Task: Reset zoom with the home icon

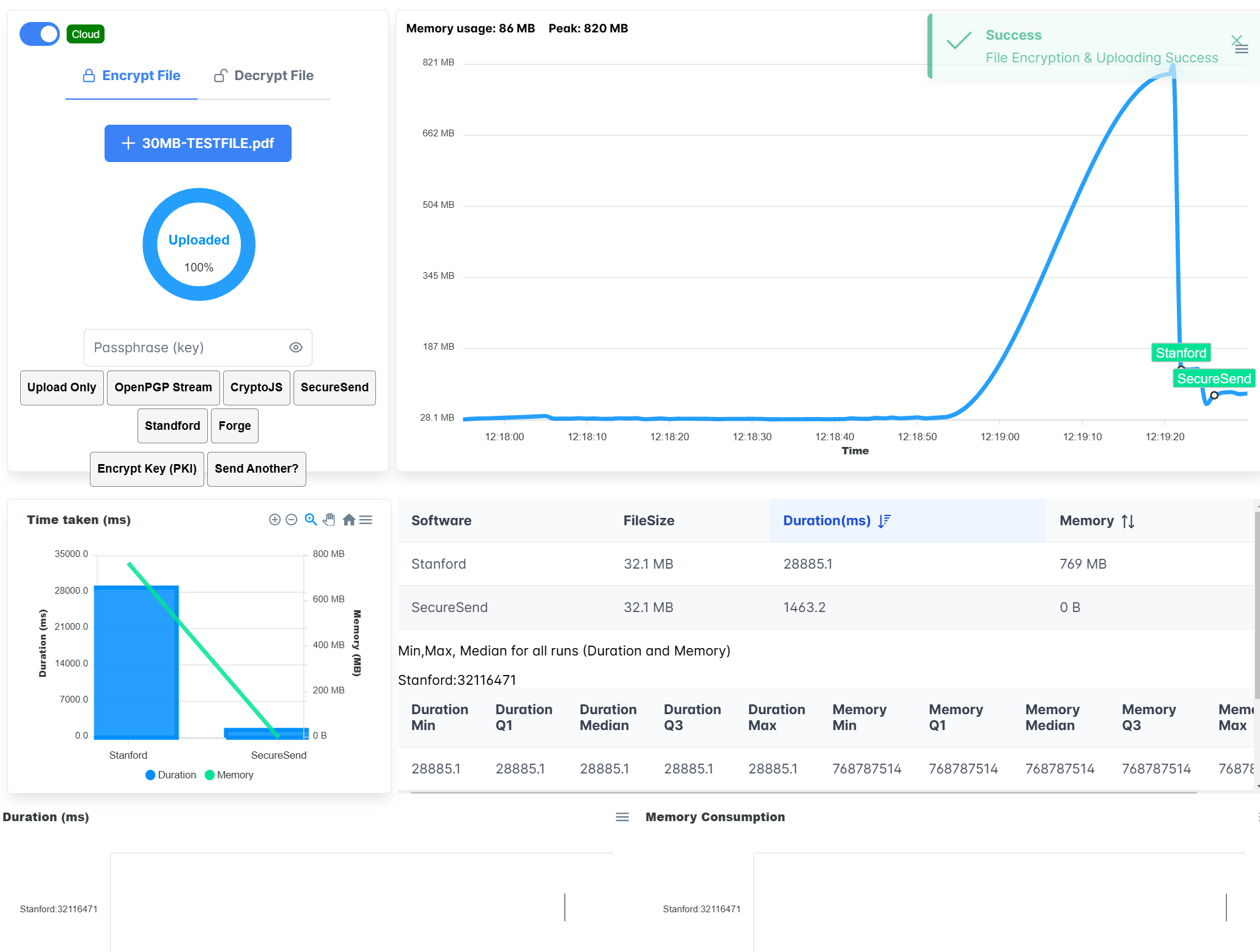Action: (x=348, y=520)
